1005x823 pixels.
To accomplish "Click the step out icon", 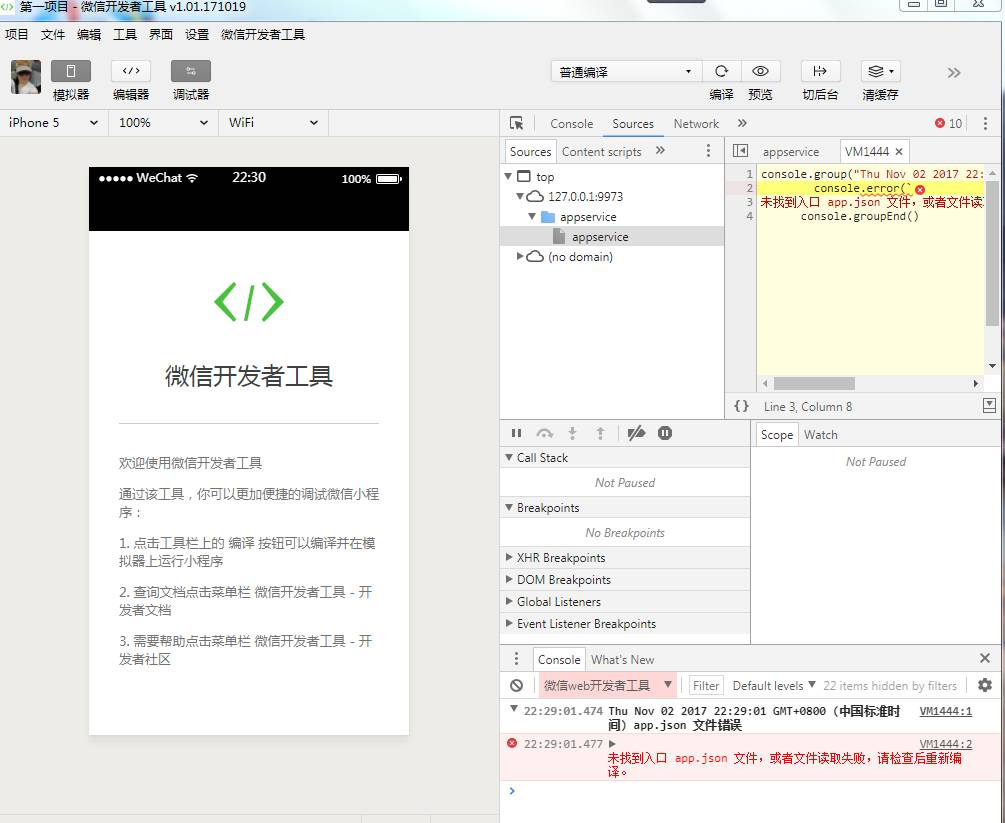I will [x=600, y=433].
